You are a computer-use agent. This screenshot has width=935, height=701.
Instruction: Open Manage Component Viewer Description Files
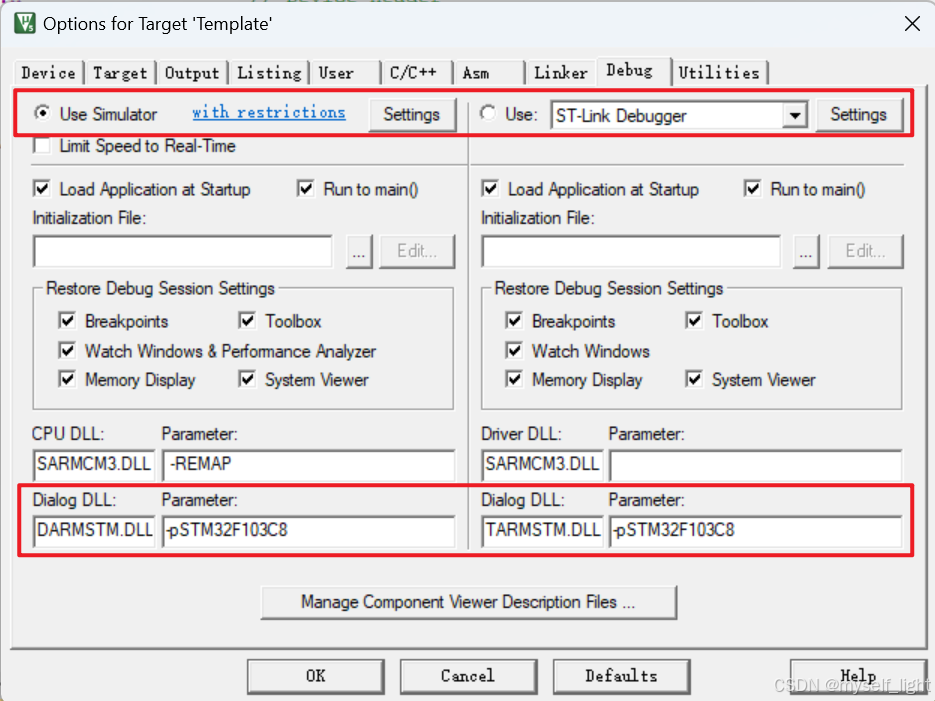click(469, 603)
